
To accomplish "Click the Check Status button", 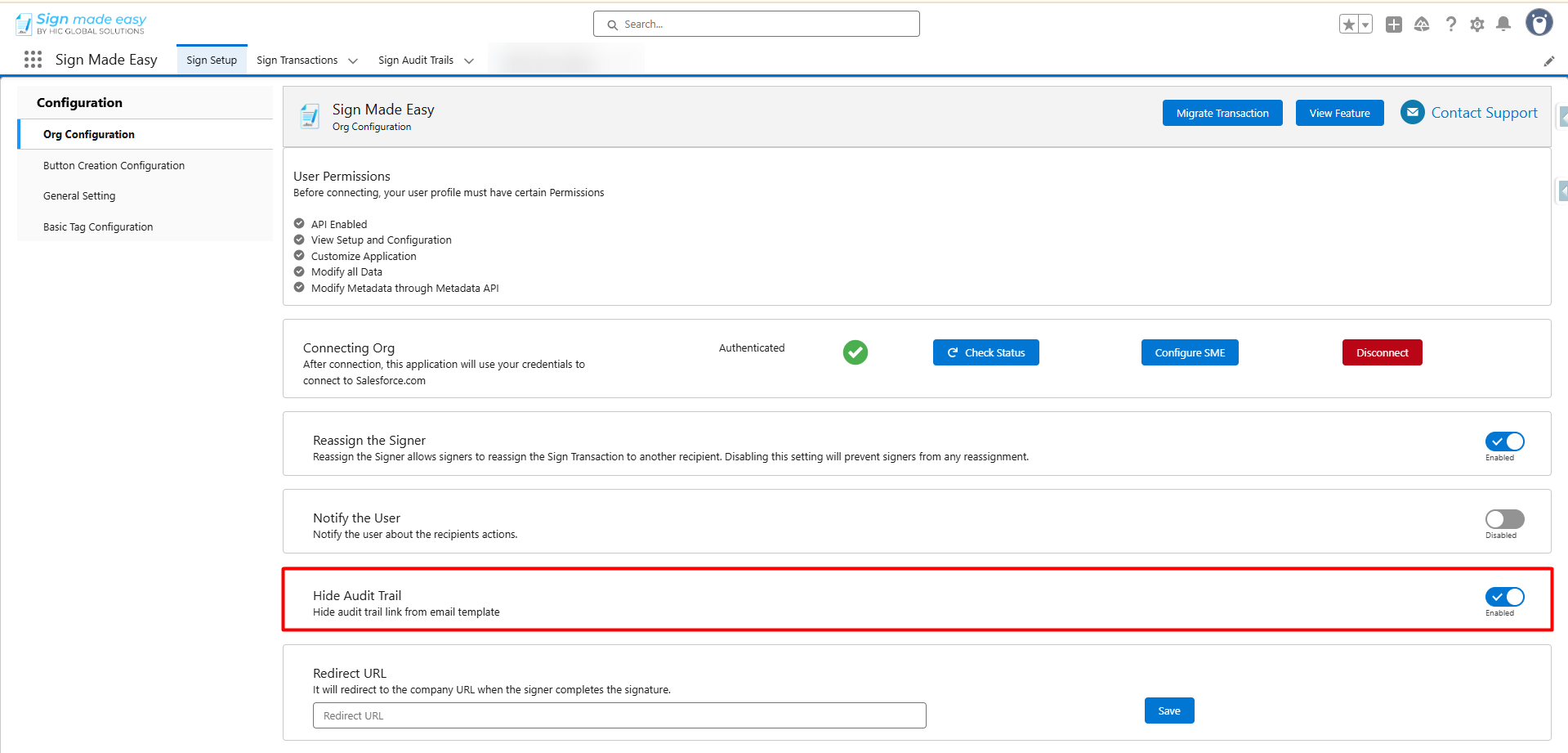I will tap(985, 352).
